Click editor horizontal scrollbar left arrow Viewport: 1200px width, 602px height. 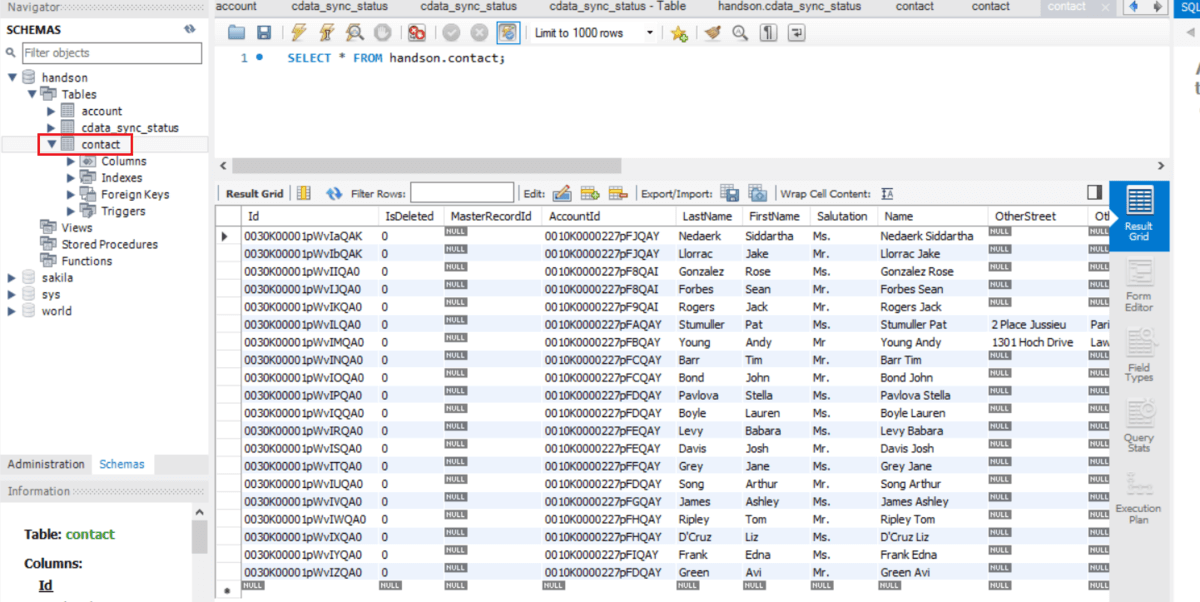[223, 166]
